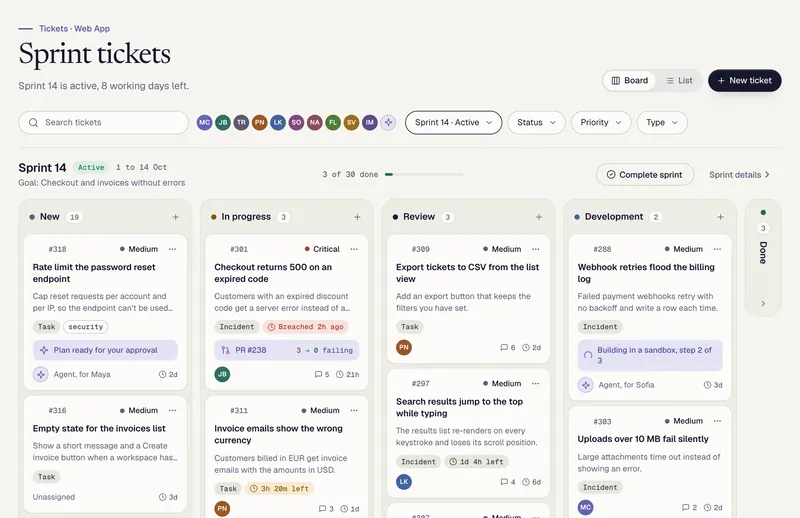Open more options for ticket #303

pos(717,421)
